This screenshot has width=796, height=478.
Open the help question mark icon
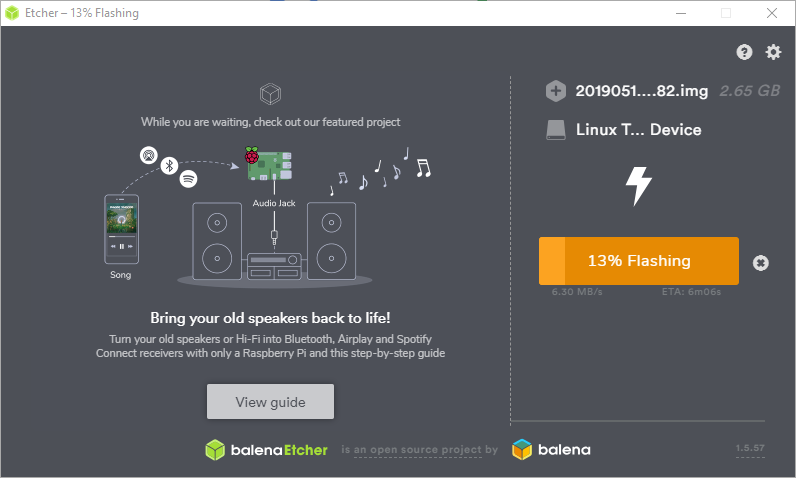(744, 52)
